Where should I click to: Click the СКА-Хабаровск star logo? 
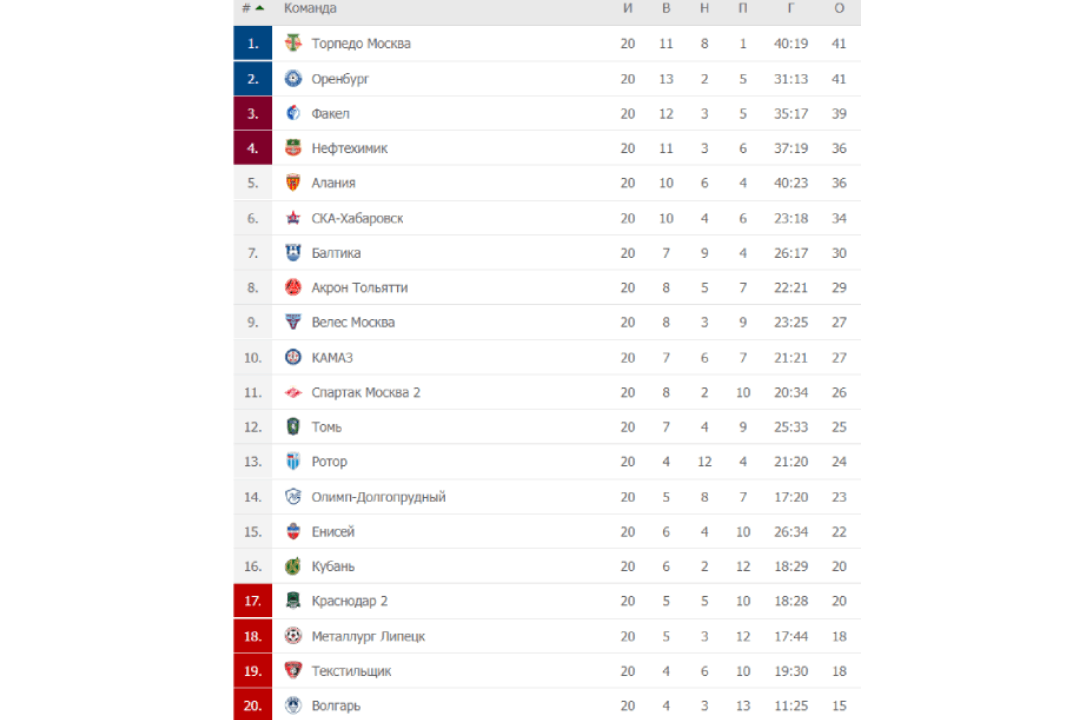tap(293, 218)
